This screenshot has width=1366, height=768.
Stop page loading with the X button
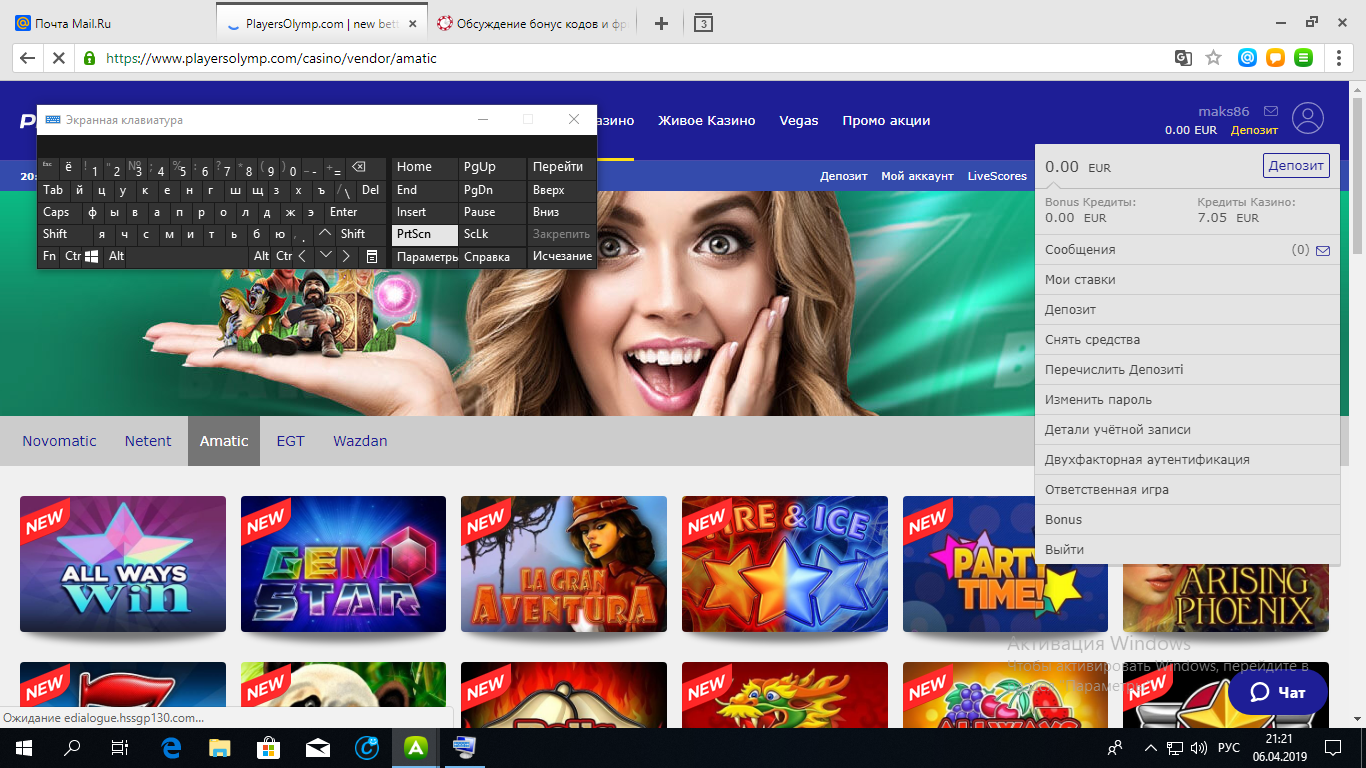58,58
